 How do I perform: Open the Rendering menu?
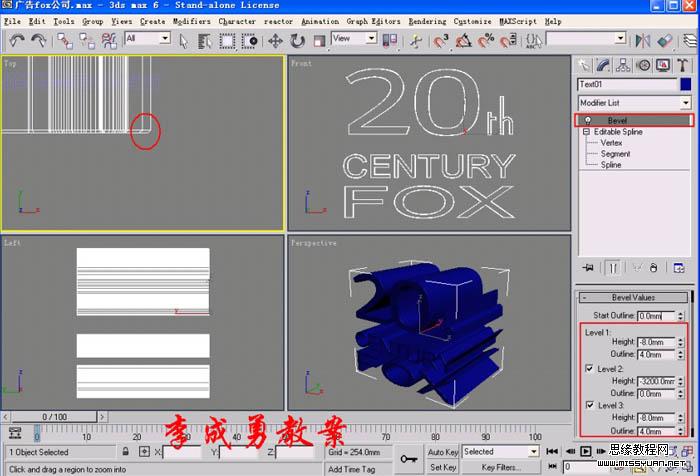(x=427, y=21)
